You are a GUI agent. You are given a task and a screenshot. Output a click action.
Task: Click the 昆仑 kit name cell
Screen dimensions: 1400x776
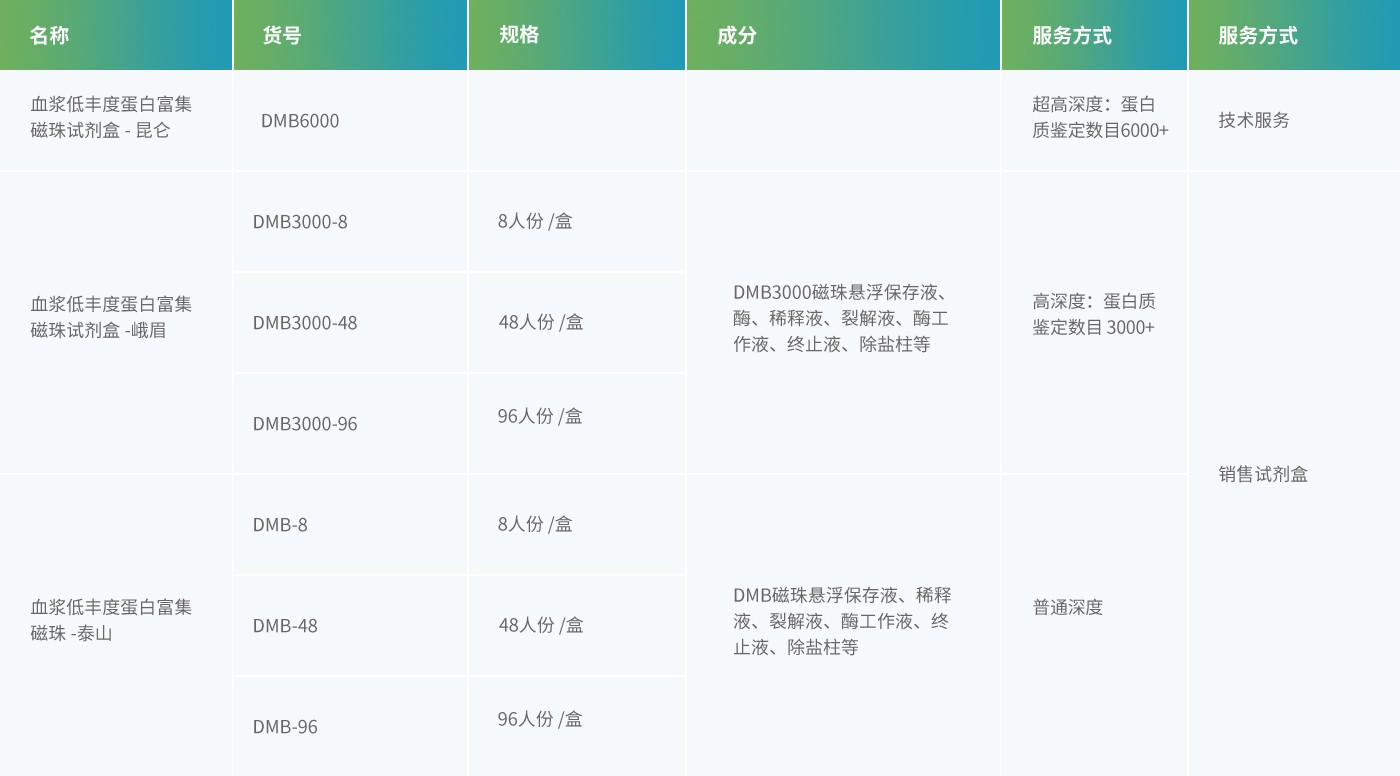pos(111,117)
